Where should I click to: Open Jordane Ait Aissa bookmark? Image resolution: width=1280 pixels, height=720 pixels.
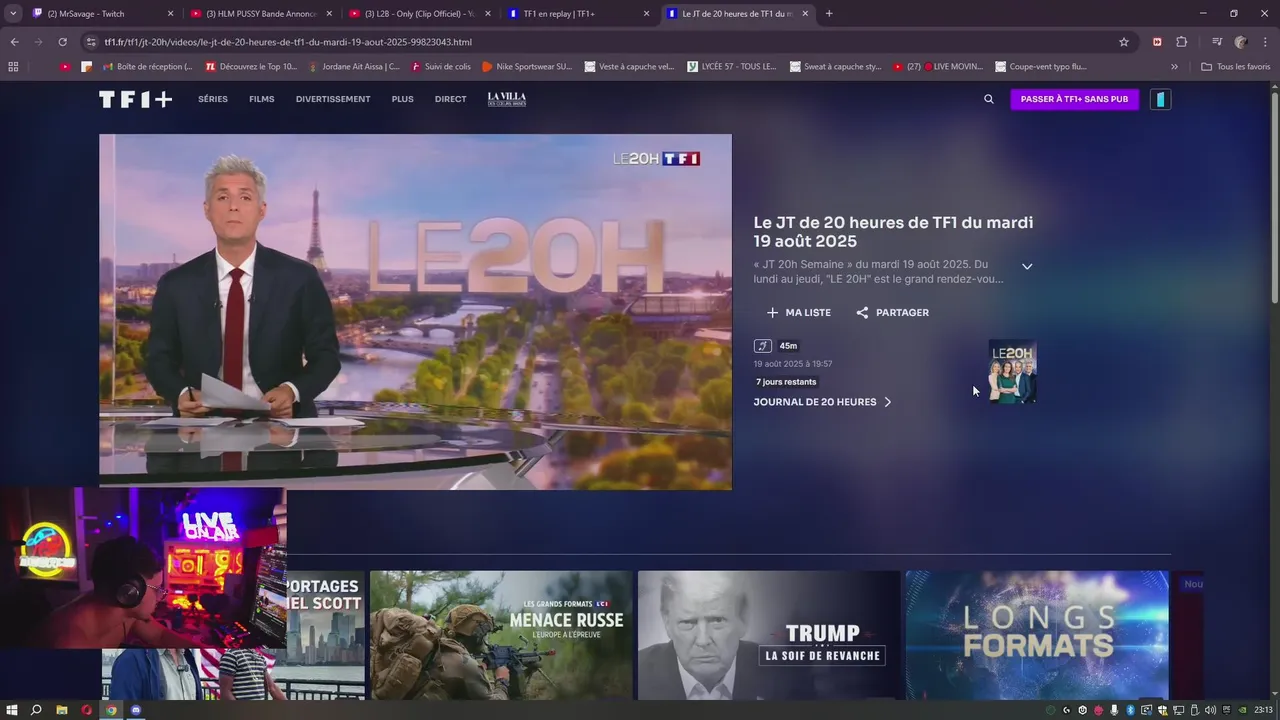click(x=354, y=67)
